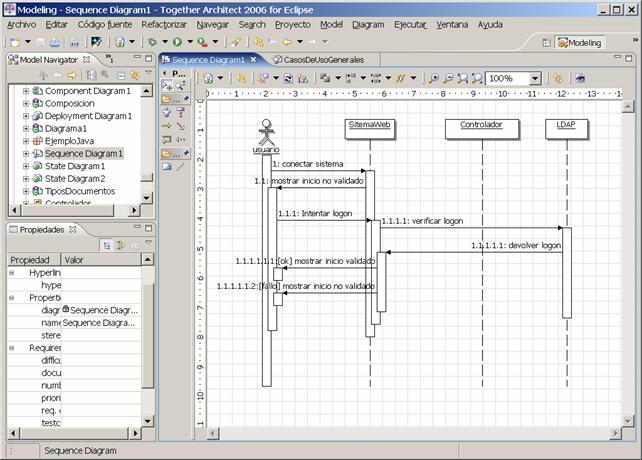Select Deployment Diagram1 in Model Navigator
The image size is (642, 460).
click(88, 116)
